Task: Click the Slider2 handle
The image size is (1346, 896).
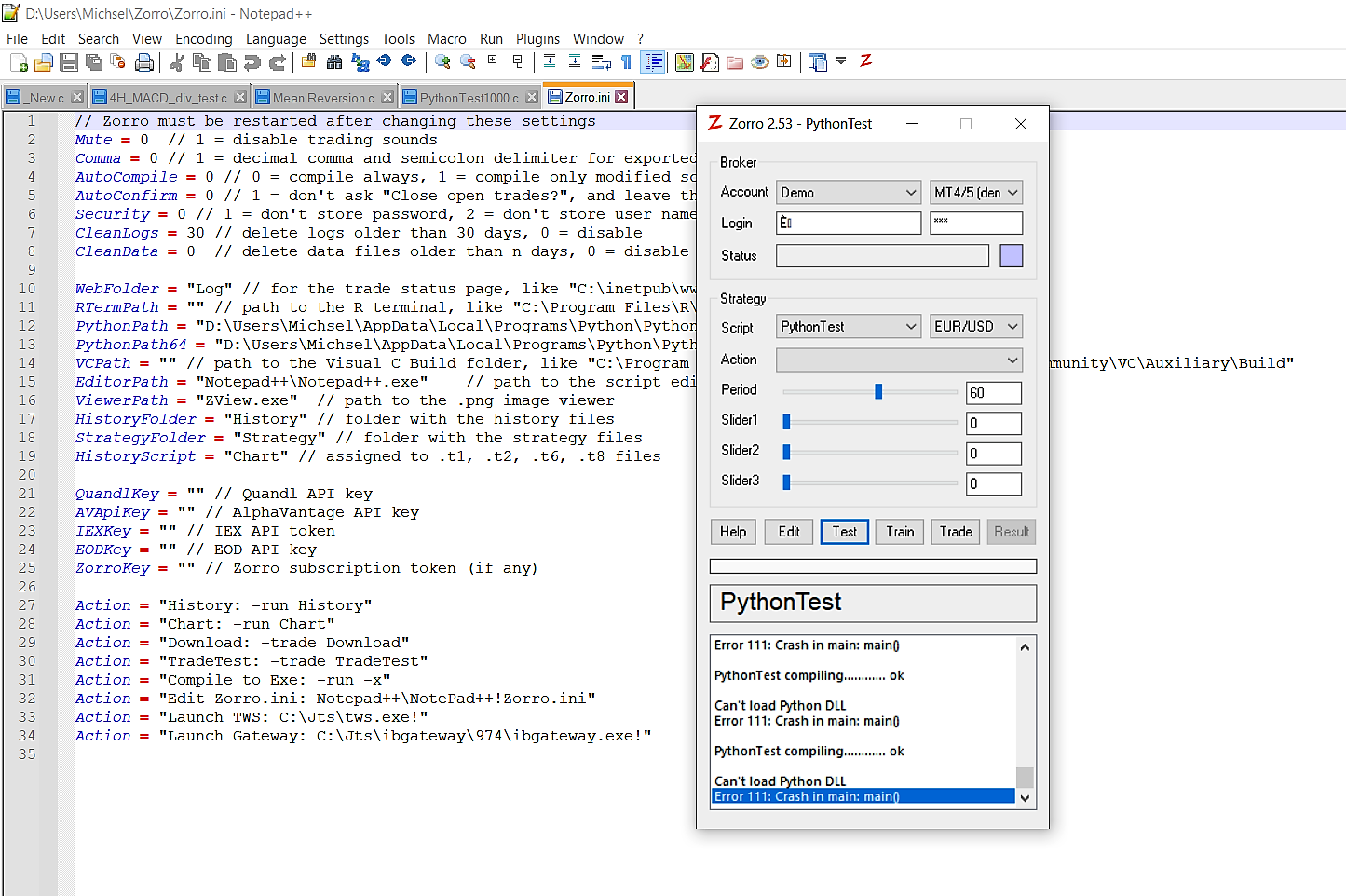Action: pos(786,453)
